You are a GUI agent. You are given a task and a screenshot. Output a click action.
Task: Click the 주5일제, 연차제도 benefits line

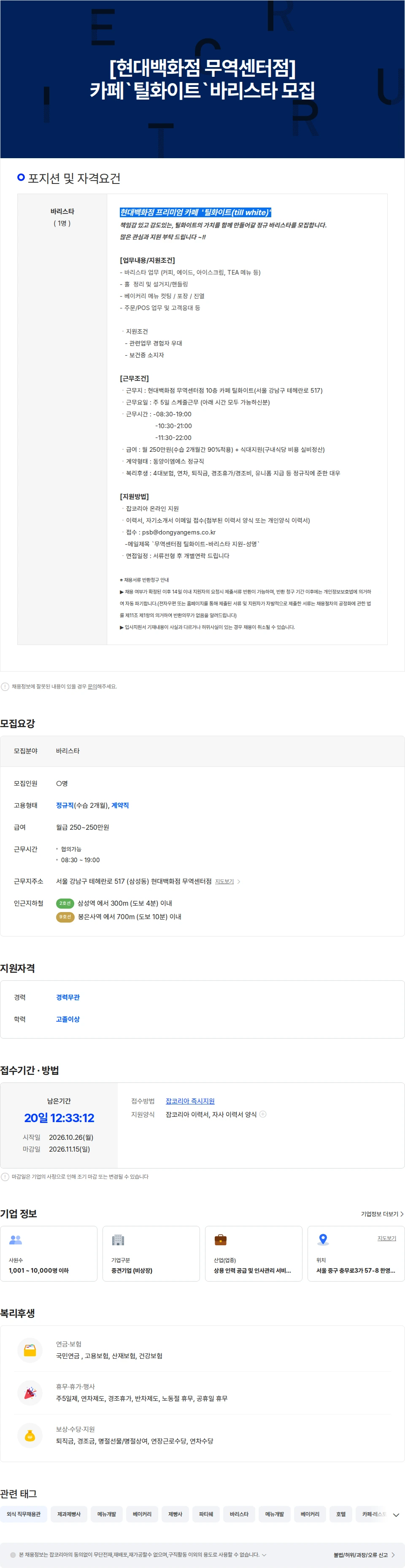pyautogui.click(x=142, y=1399)
